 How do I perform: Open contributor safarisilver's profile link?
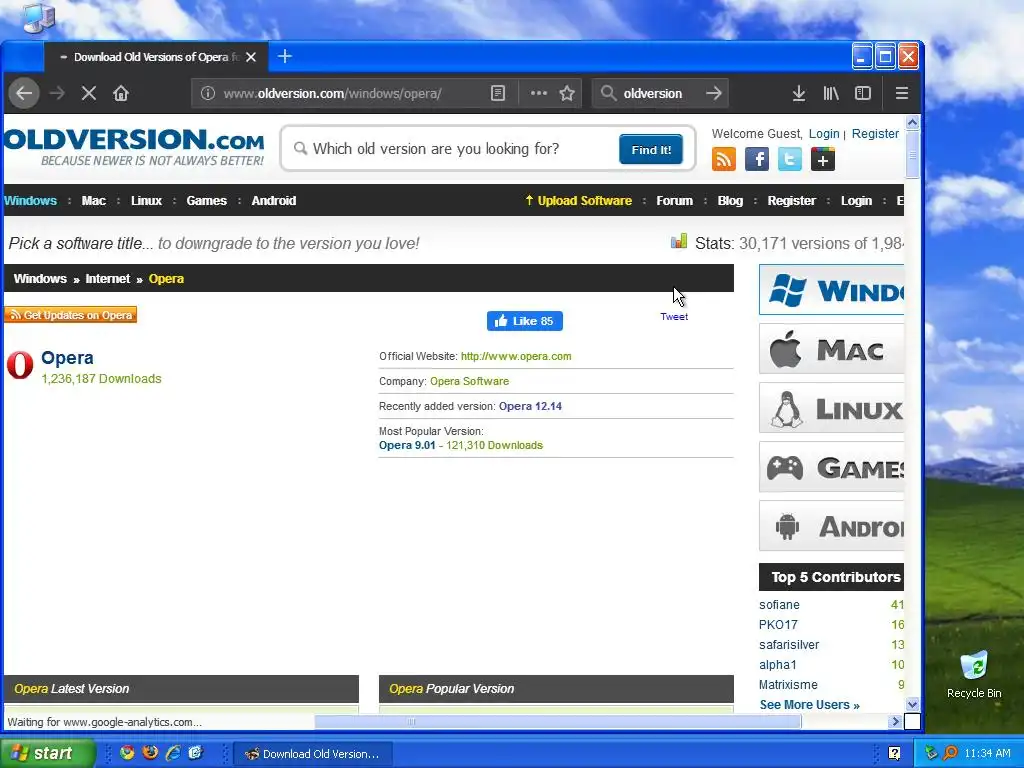(x=789, y=645)
